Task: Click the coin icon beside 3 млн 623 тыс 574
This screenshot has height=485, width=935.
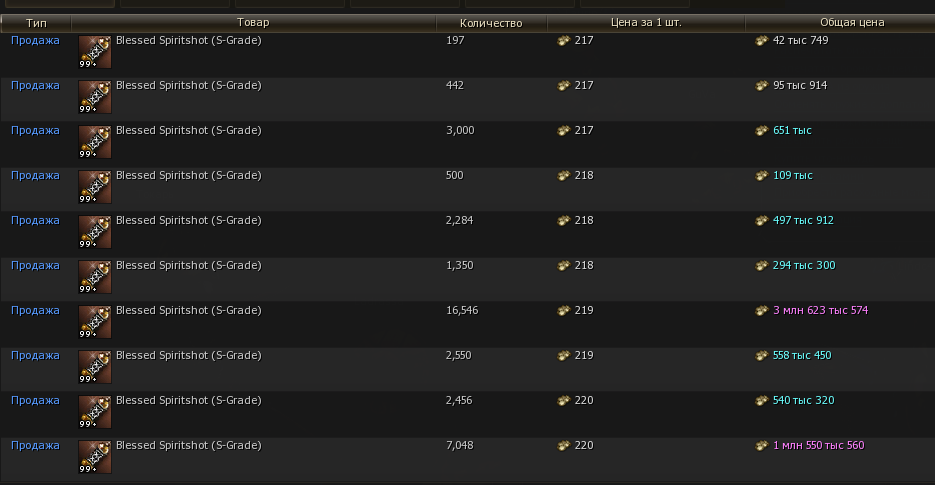Action: [x=763, y=311]
